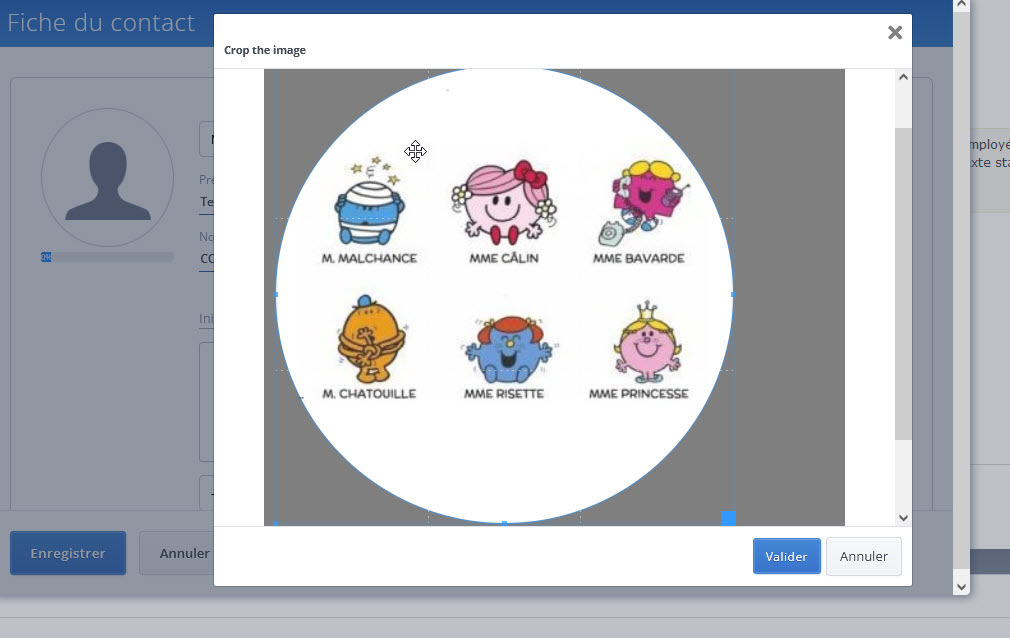Click the Valider button
This screenshot has height=638, width=1010.
(x=786, y=556)
